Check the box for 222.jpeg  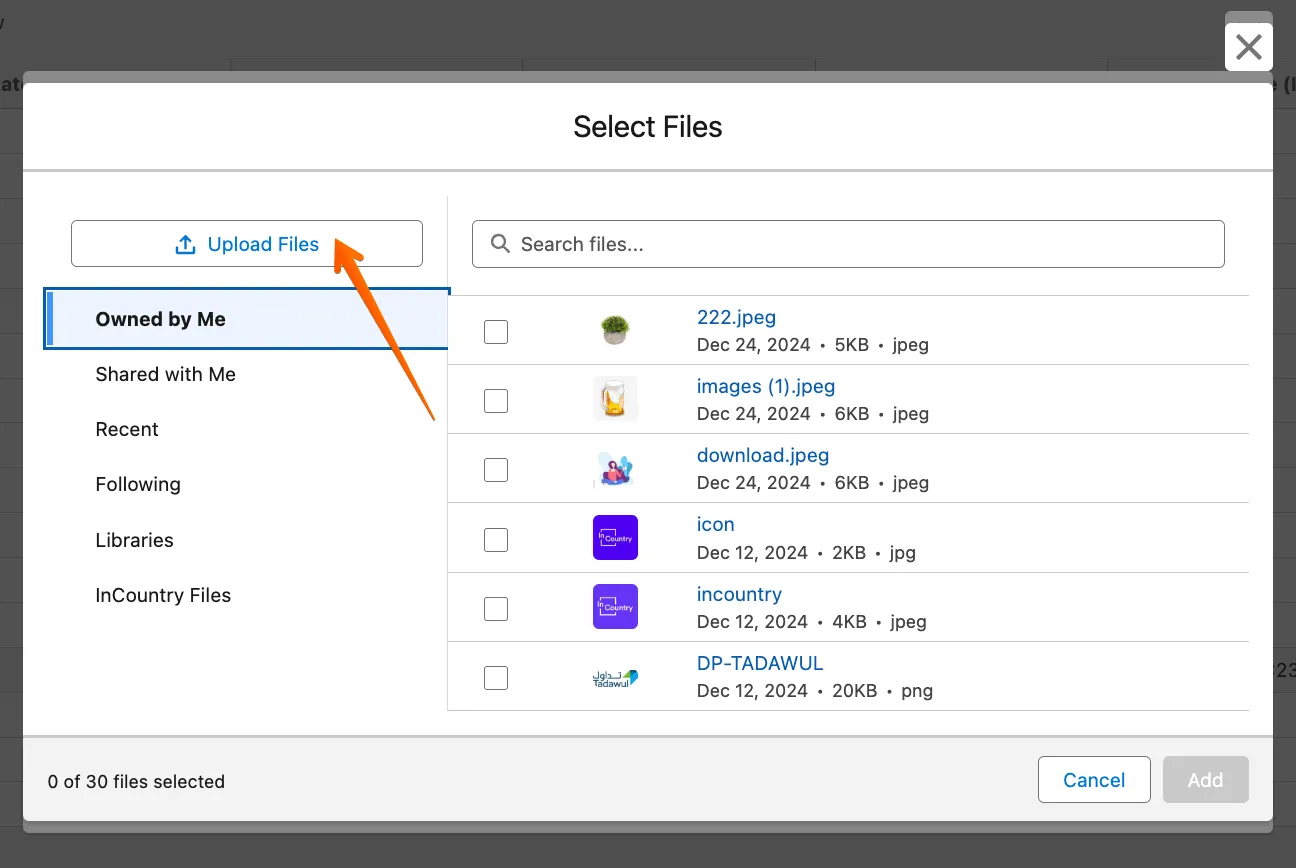click(496, 332)
